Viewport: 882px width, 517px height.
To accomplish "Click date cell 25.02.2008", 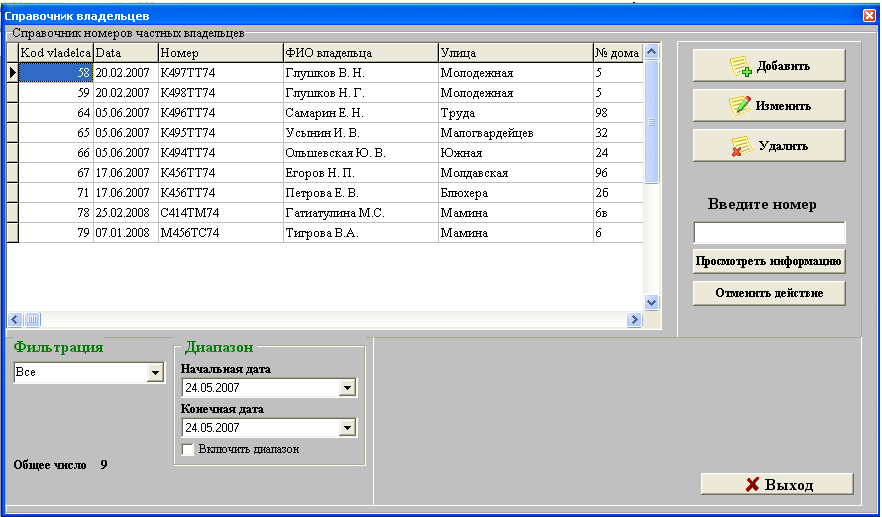I will coord(125,213).
